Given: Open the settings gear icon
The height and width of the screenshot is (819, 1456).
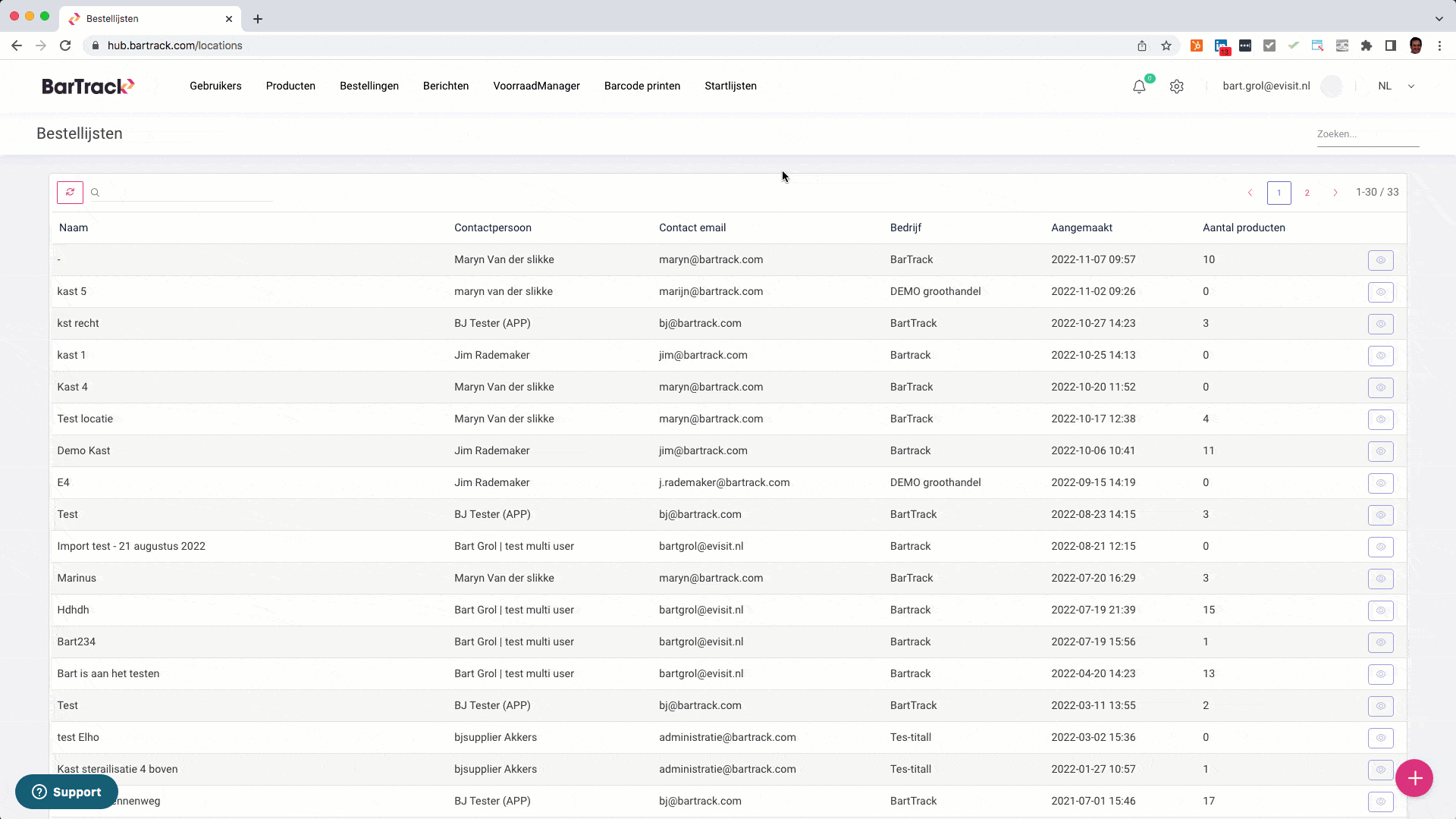Looking at the screenshot, I should 1176,86.
